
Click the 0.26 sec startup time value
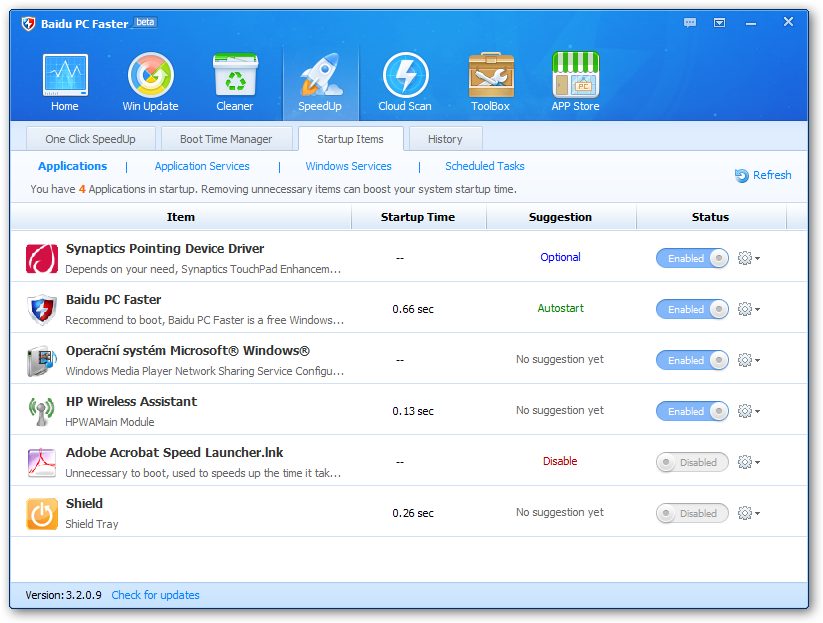tap(413, 513)
